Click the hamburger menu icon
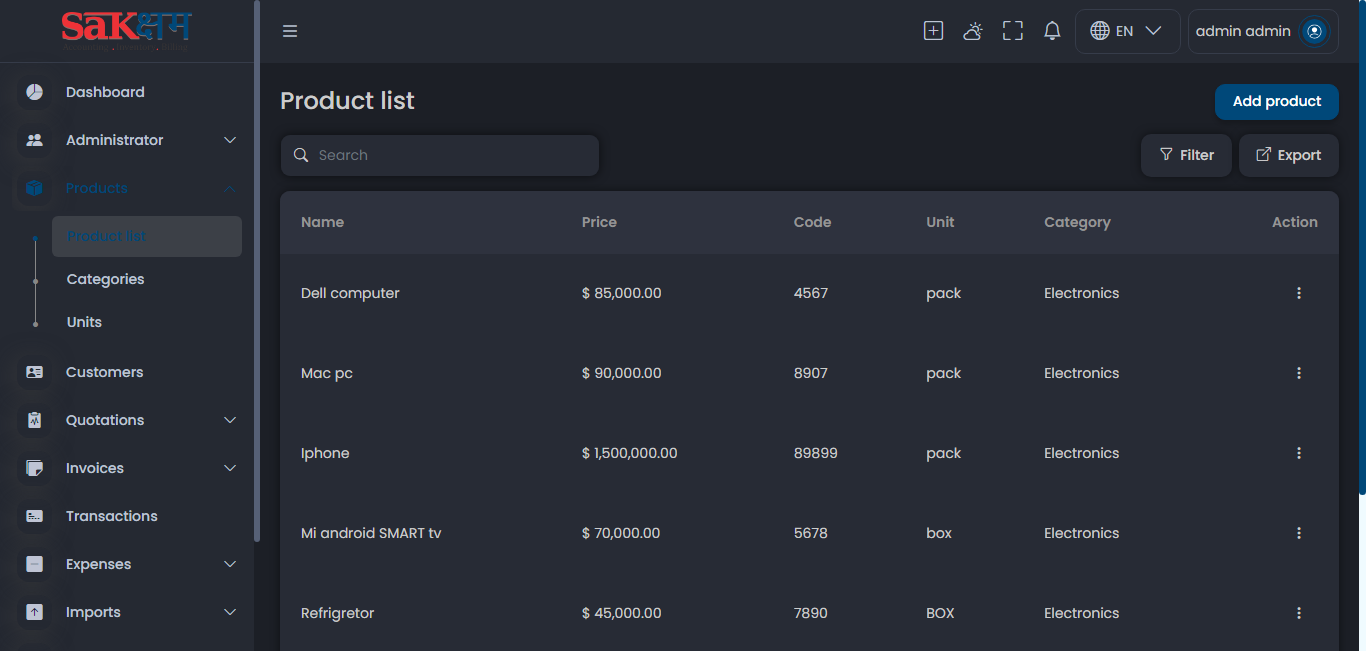1366x651 pixels. pos(290,31)
